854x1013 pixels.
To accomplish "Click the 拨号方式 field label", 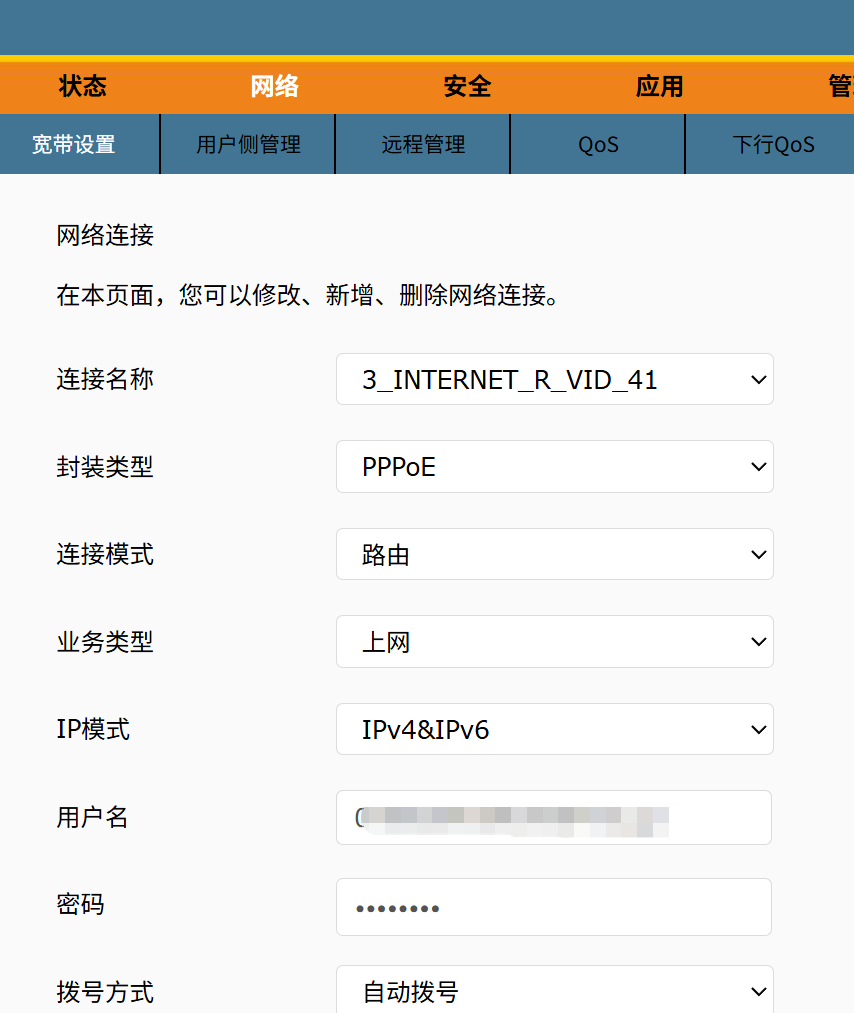I will 105,992.
